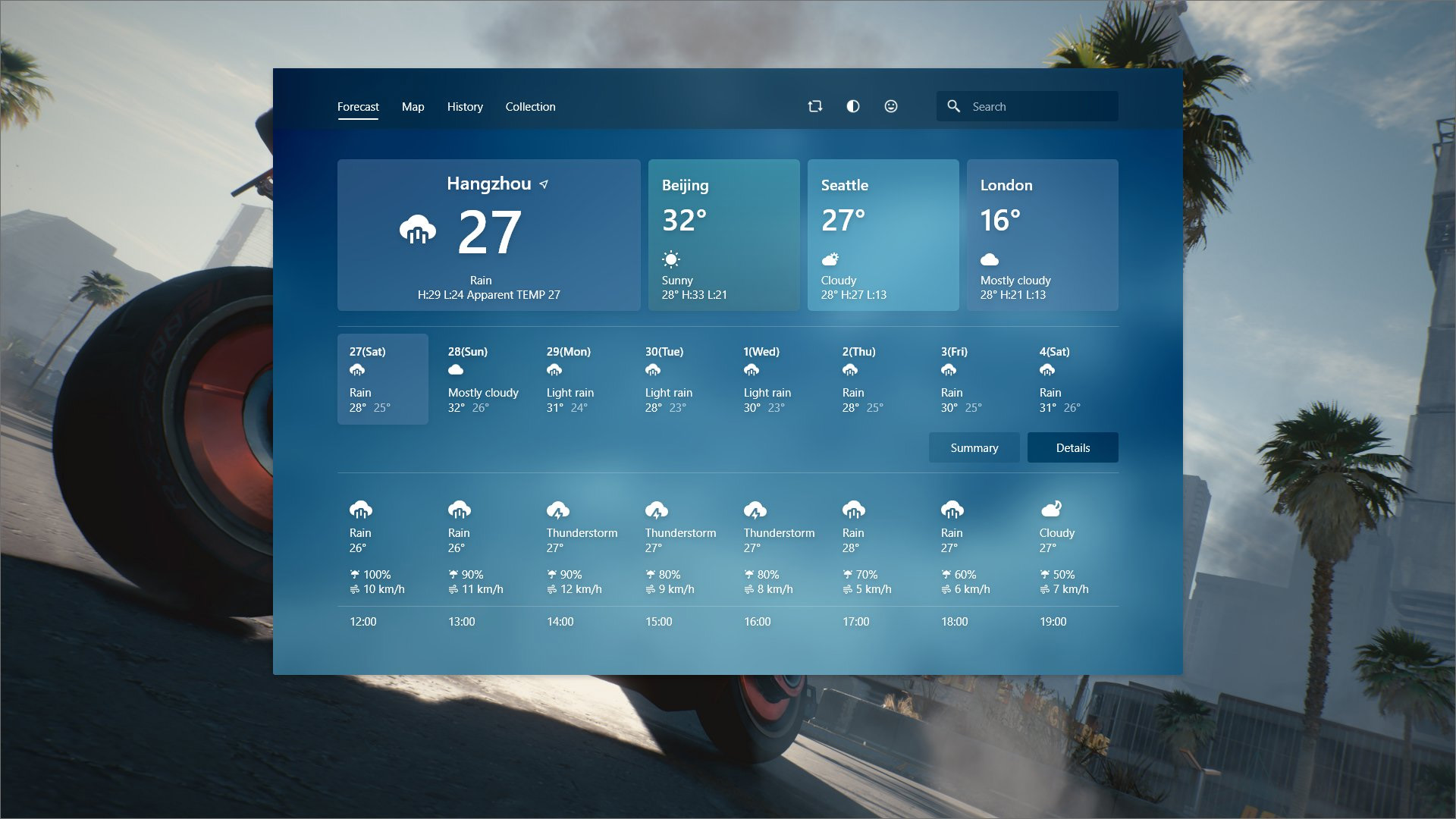Click the 16:00 thunderstorm icon
1456x819 pixels.
tap(755, 510)
